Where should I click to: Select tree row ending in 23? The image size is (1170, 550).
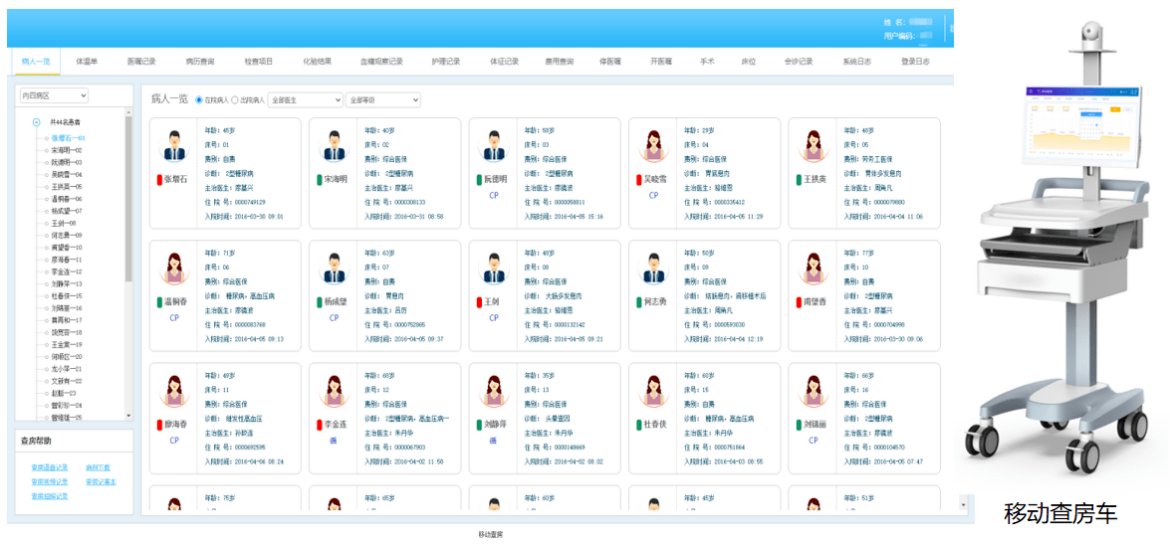click(x=63, y=393)
